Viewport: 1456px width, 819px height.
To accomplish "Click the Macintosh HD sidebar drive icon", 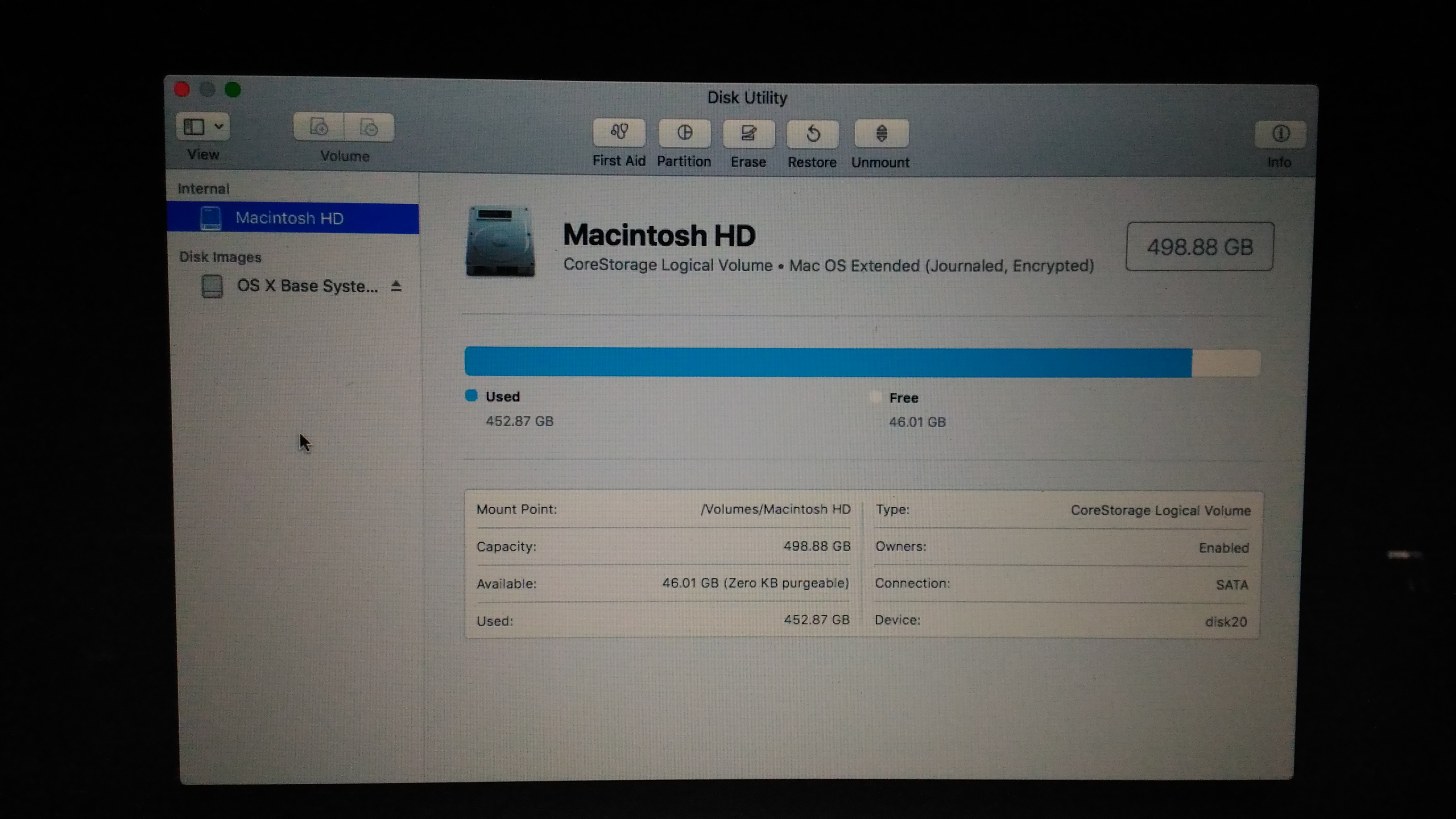I will [x=211, y=218].
